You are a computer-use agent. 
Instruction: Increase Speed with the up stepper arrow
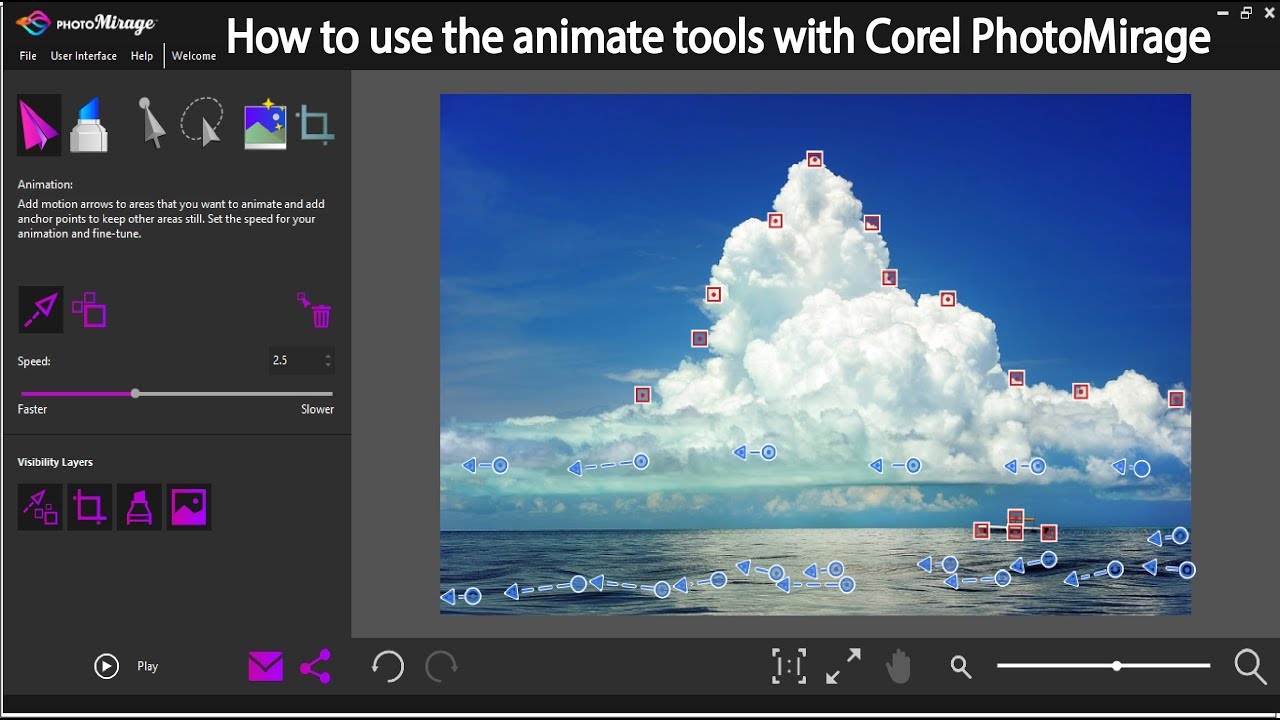(328, 355)
